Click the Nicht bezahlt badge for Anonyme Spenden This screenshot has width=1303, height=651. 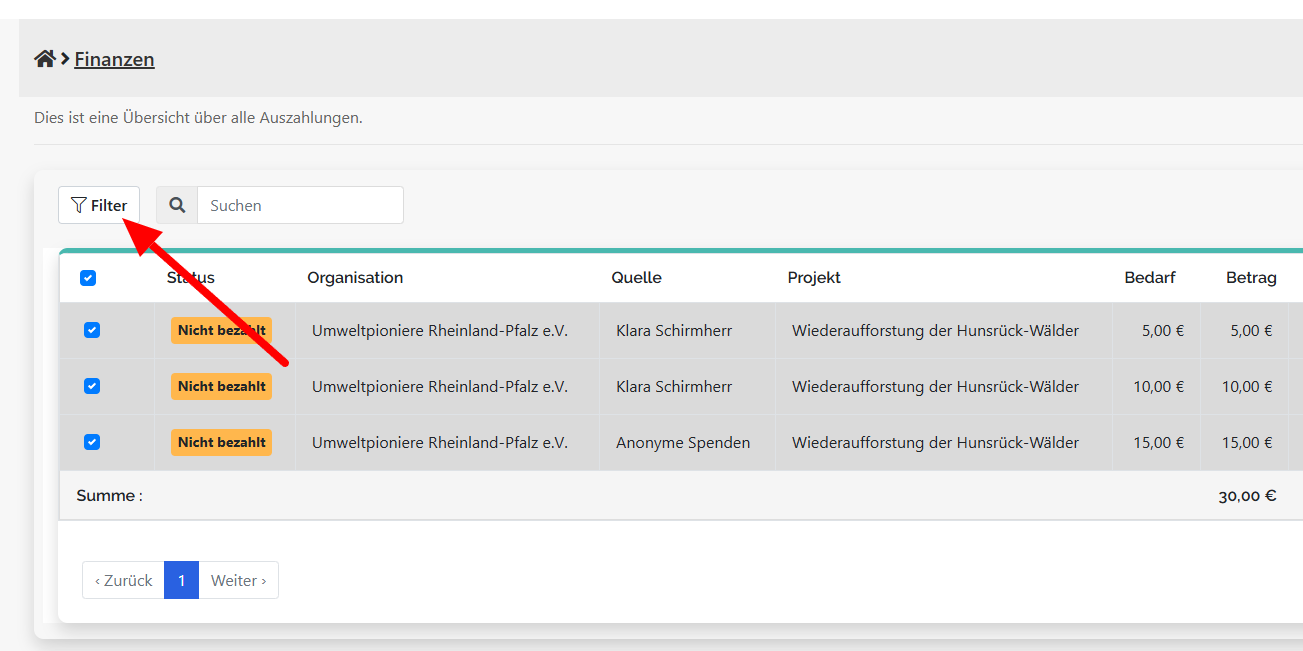click(x=221, y=442)
